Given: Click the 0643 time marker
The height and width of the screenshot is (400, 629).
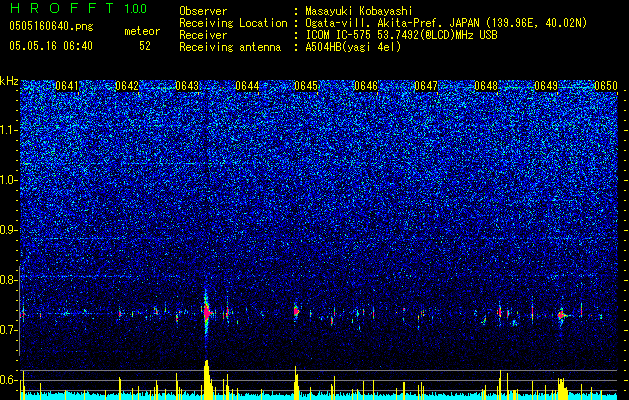Looking at the screenshot, I should 187,86.
